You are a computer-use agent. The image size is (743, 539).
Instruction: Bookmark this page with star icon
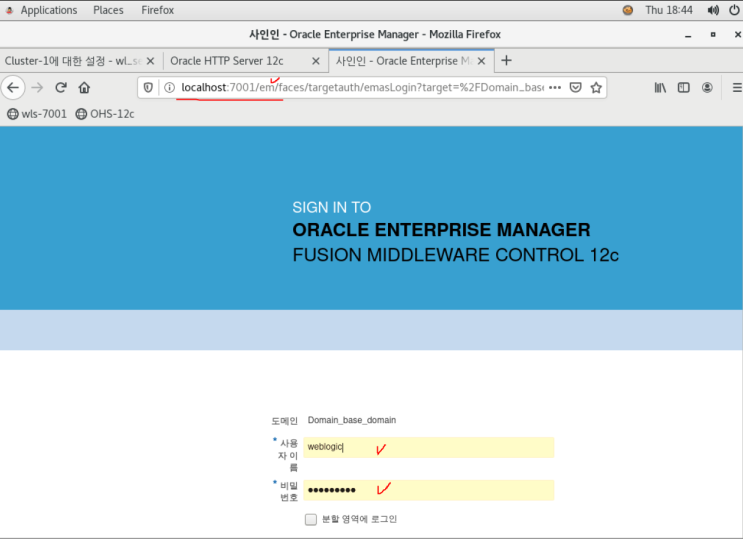(x=596, y=88)
